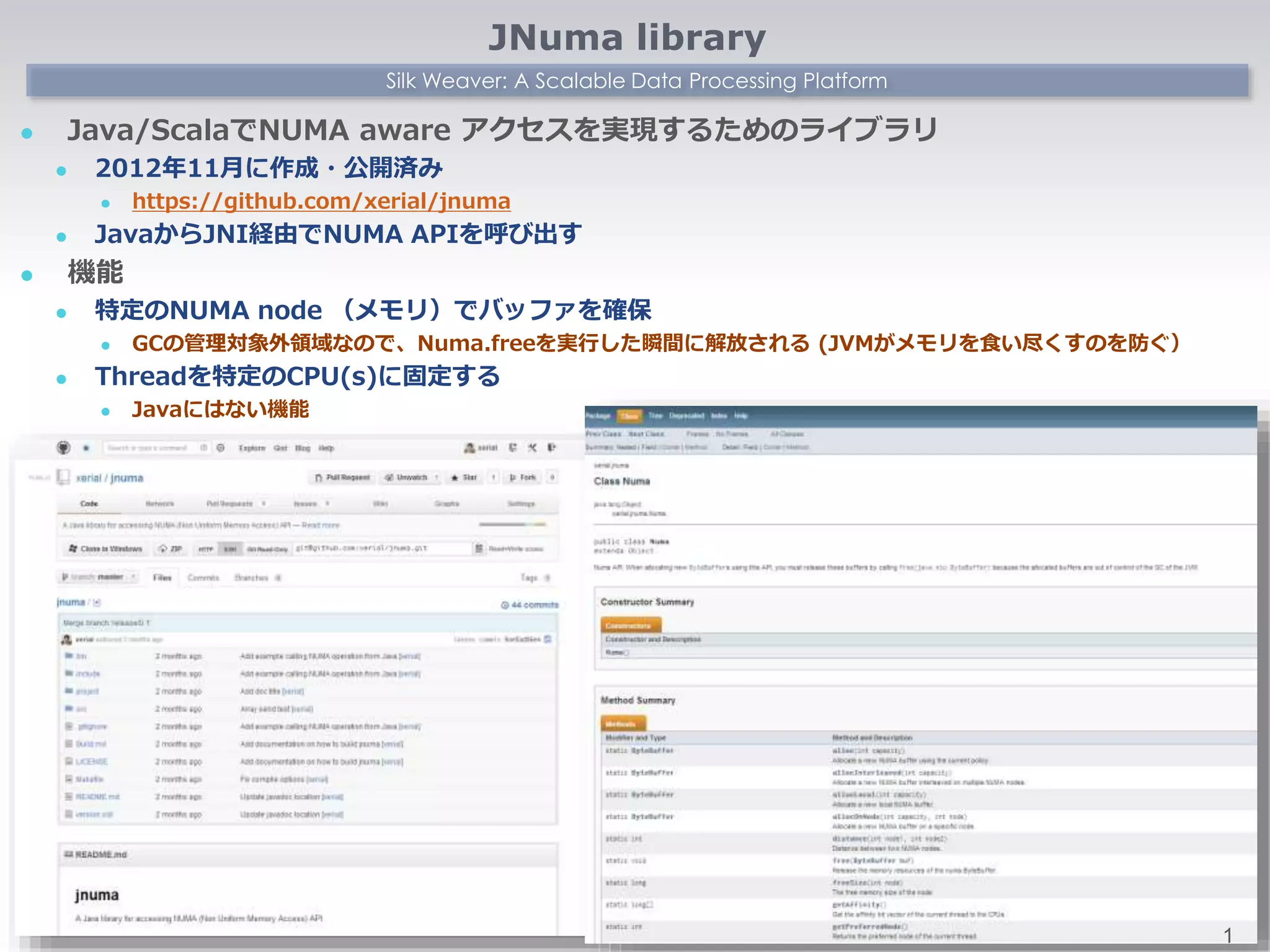Download the repository as ZIP
This screenshot has height=952, width=1270.
click(171, 549)
